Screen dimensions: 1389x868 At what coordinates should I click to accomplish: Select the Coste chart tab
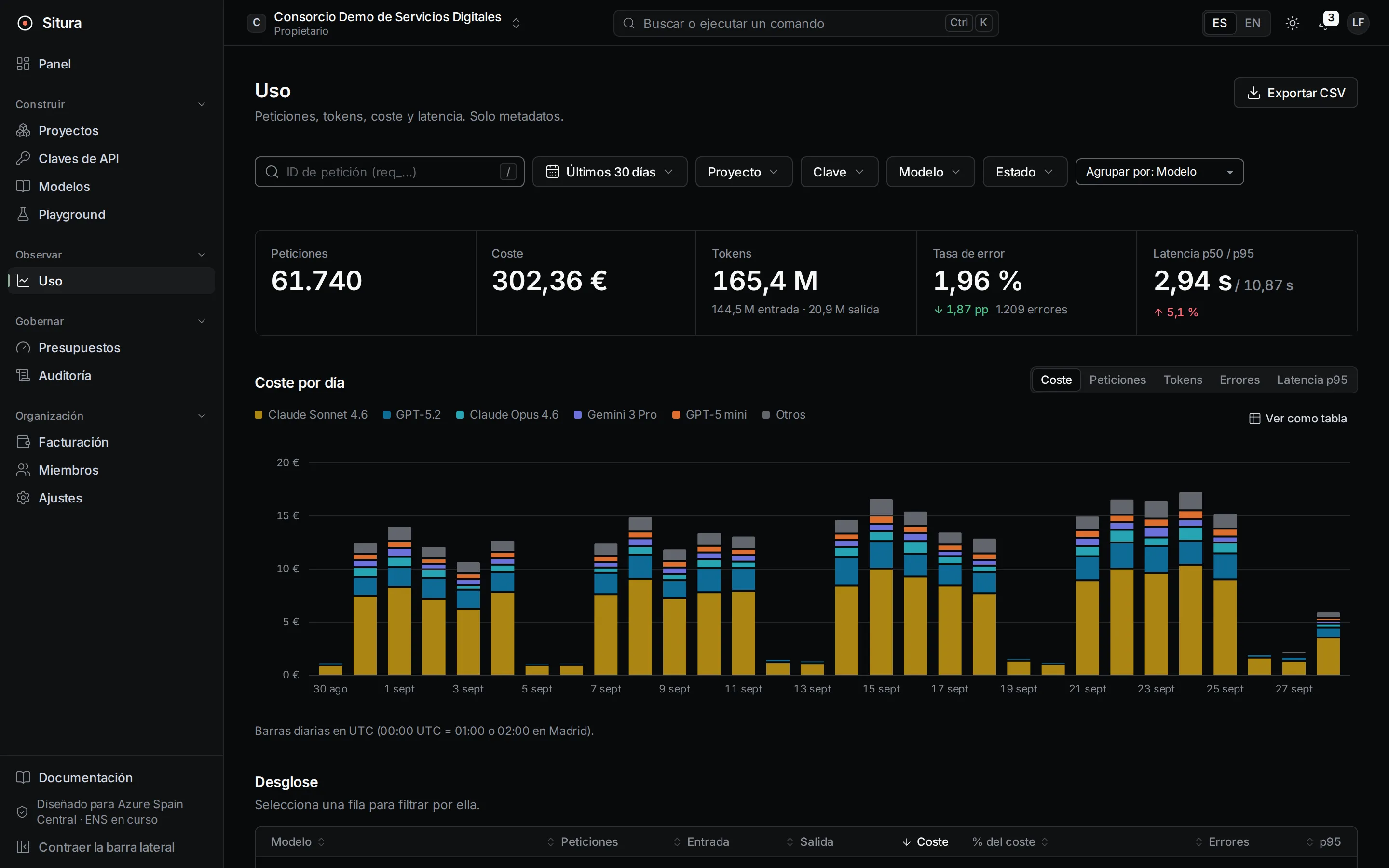click(1056, 380)
